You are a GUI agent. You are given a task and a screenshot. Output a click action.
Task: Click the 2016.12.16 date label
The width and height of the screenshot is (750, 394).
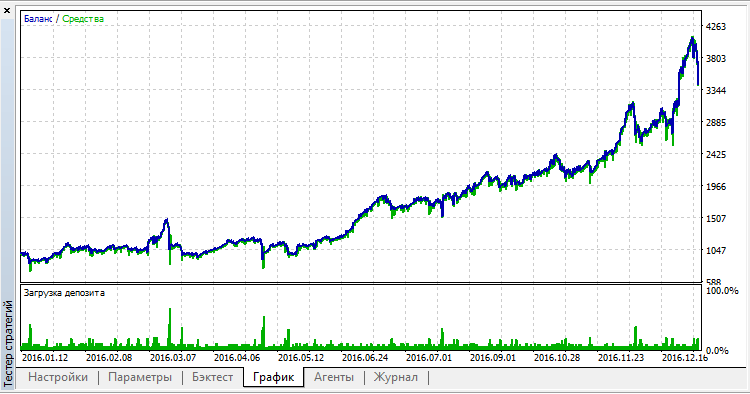click(x=684, y=358)
